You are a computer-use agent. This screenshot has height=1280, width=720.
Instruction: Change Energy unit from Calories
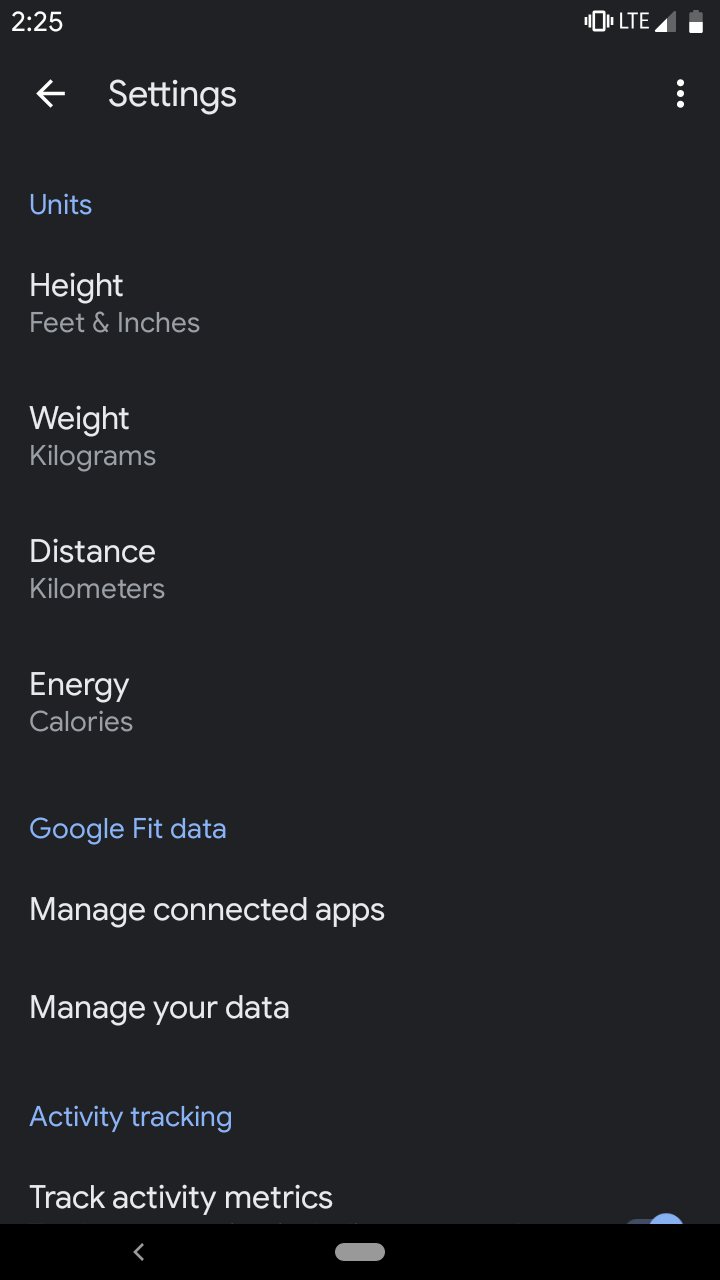tap(360, 702)
